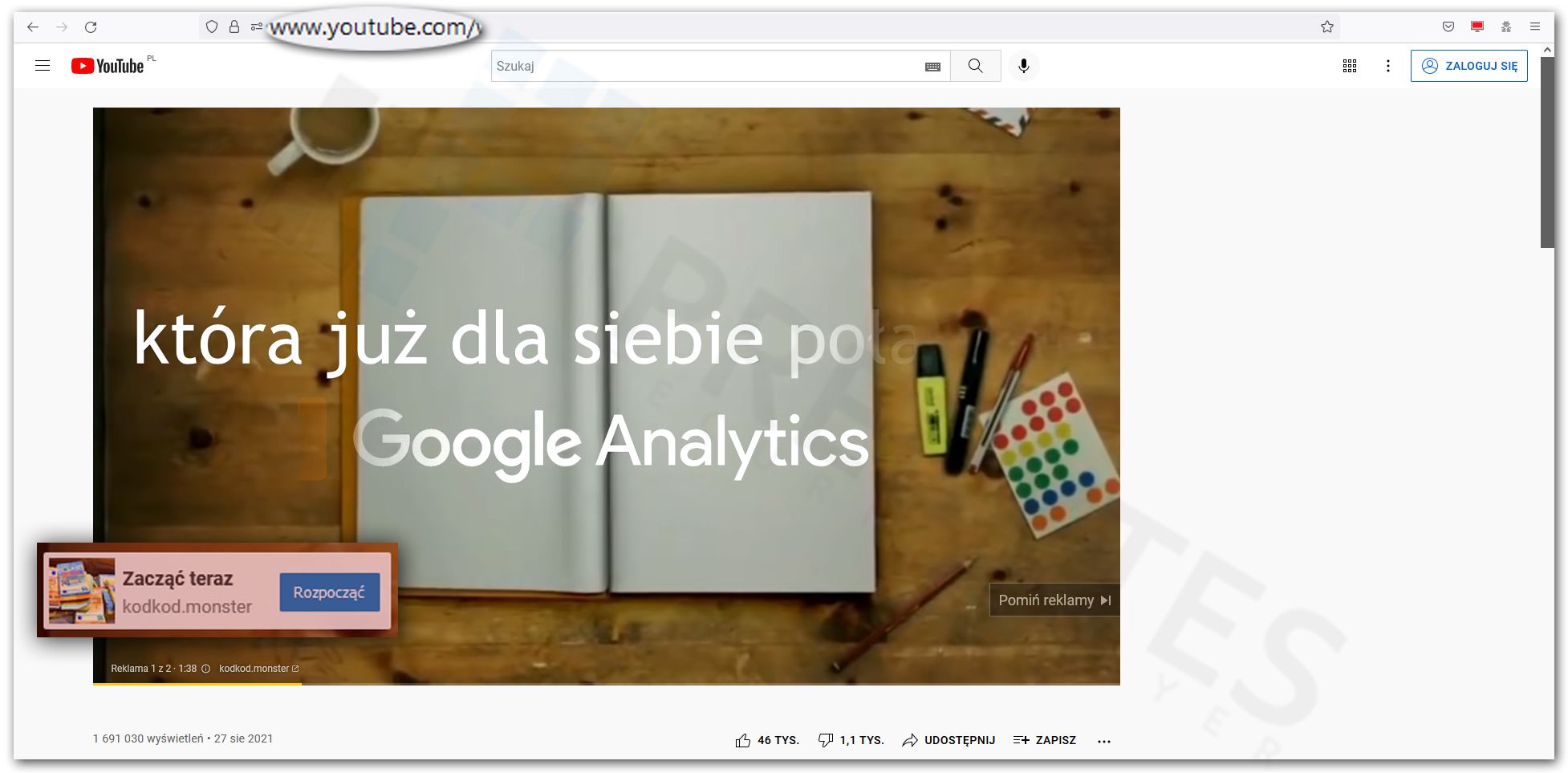Screen dimensions: 1568x773
Task: Open the video more-actions ellipsis menu
Action: tap(1104, 741)
